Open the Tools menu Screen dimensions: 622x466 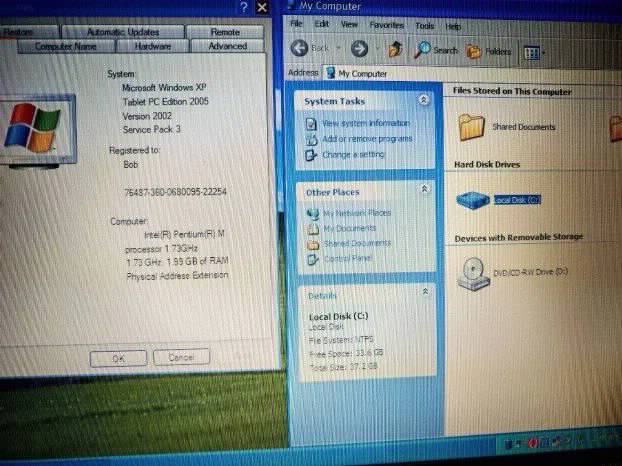(424, 26)
